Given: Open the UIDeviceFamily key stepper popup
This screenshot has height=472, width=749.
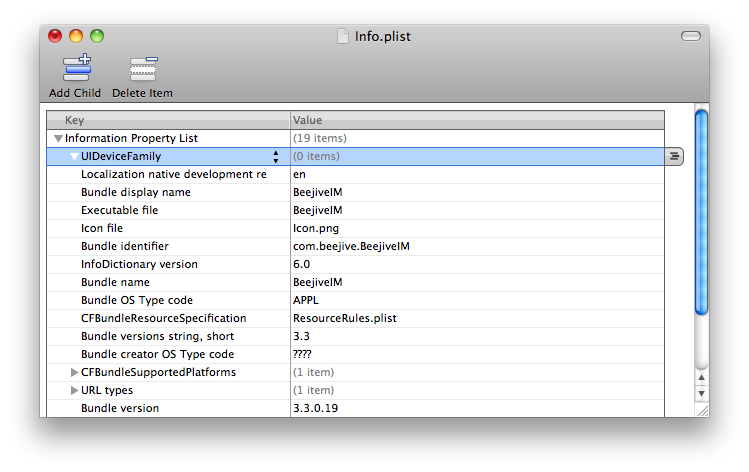Looking at the screenshot, I should [276, 156].
